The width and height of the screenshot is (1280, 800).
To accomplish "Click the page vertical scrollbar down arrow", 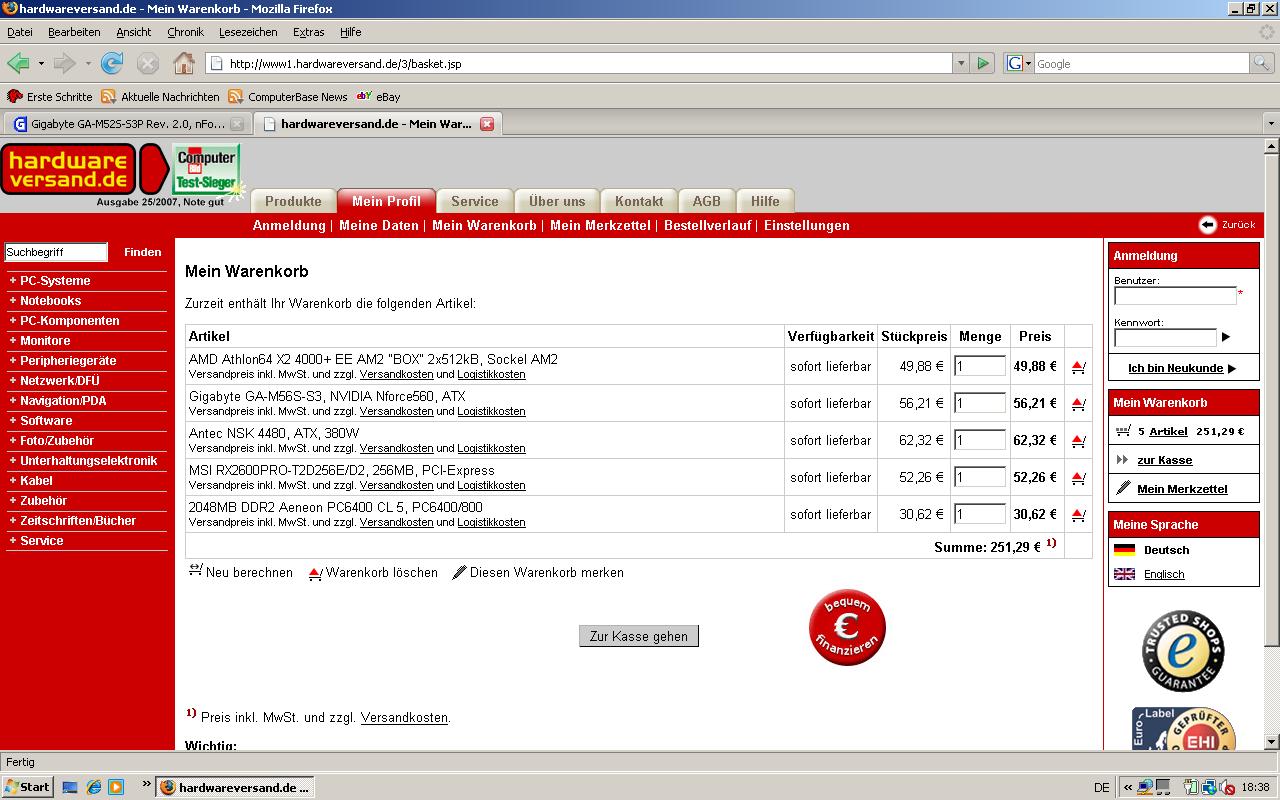I will (1271, 741).
